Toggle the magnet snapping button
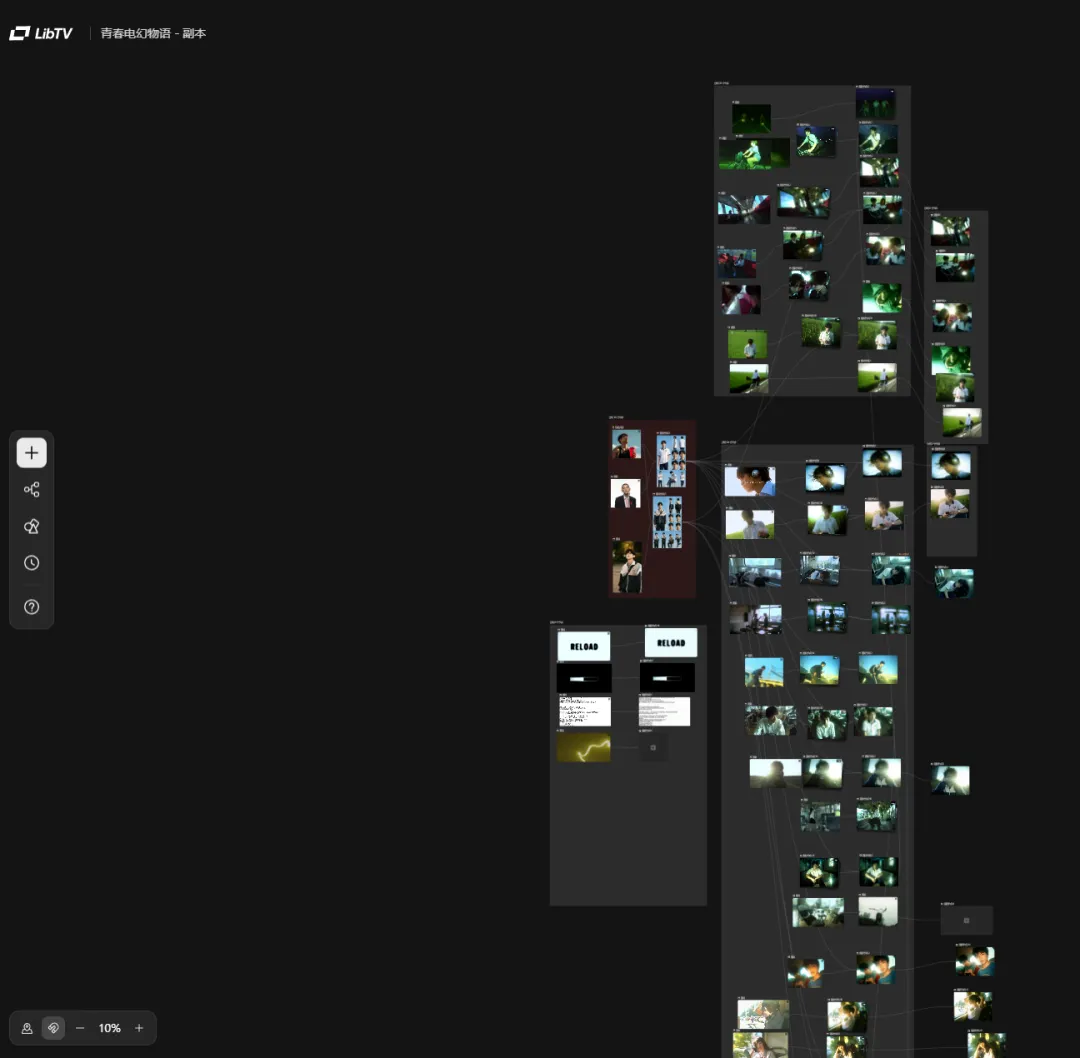1080x1058 pixels. coord(53,1028)
